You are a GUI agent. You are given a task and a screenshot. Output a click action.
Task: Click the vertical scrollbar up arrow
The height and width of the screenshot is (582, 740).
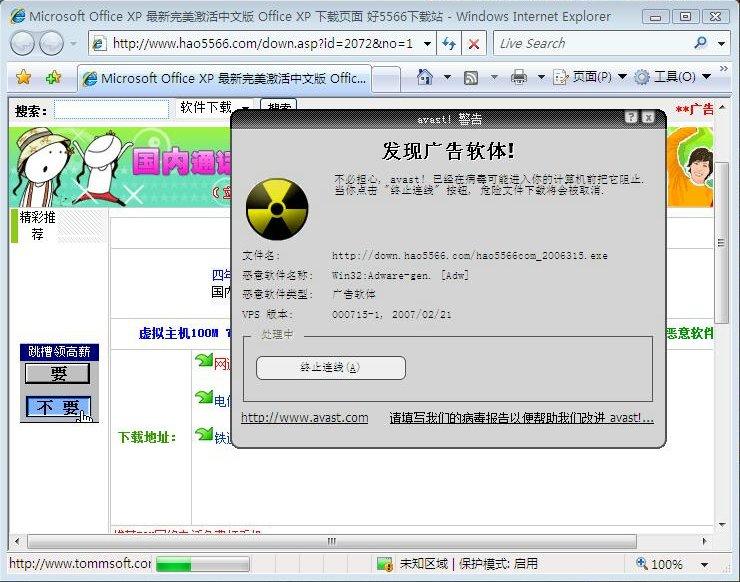tap(722, 107)
